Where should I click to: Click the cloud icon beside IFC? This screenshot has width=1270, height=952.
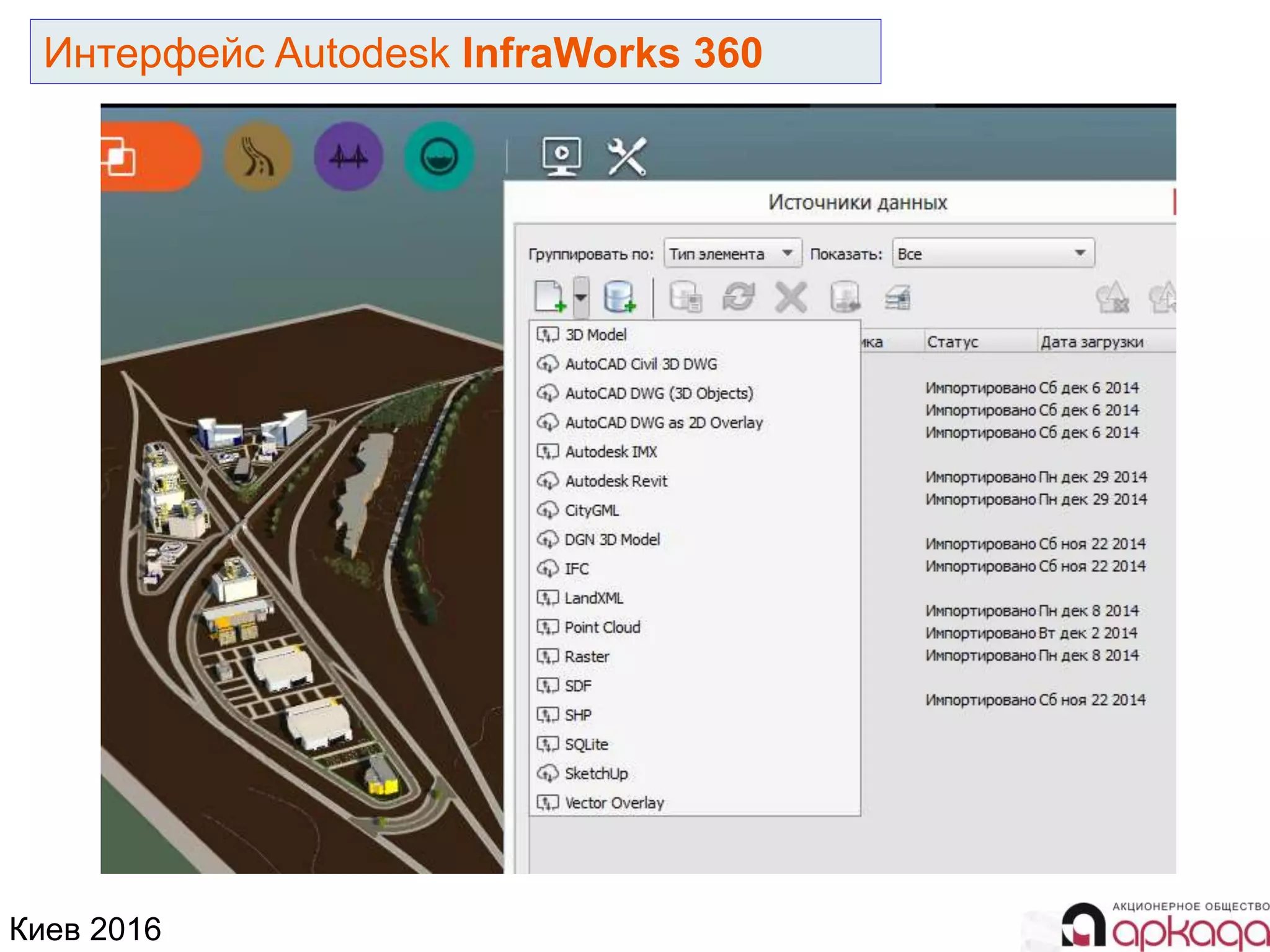[548, 568]
